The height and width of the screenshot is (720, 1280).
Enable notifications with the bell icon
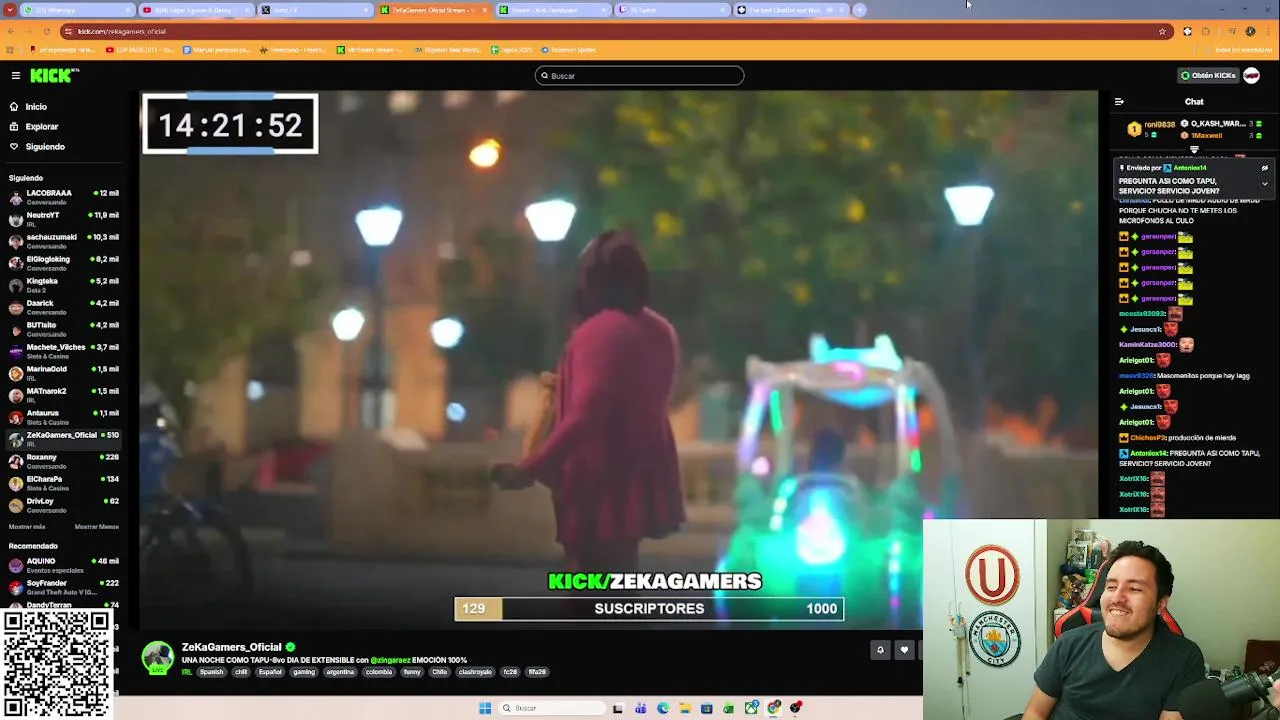click(x=880, y=650)
